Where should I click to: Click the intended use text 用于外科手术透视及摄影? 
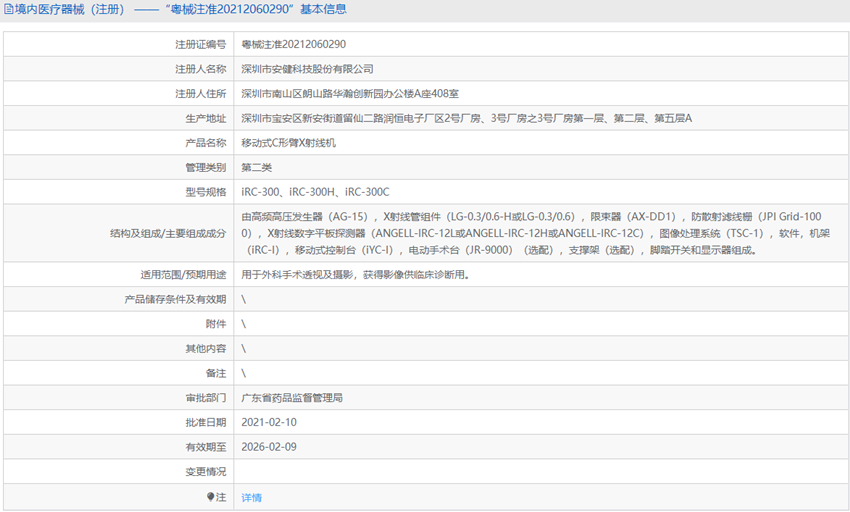click(x=355, y=274)
